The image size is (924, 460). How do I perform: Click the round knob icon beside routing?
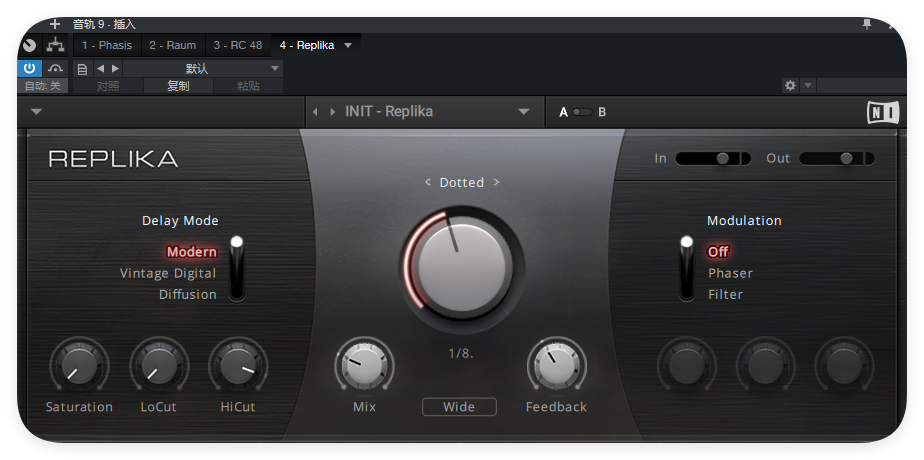tap(29, 45)
